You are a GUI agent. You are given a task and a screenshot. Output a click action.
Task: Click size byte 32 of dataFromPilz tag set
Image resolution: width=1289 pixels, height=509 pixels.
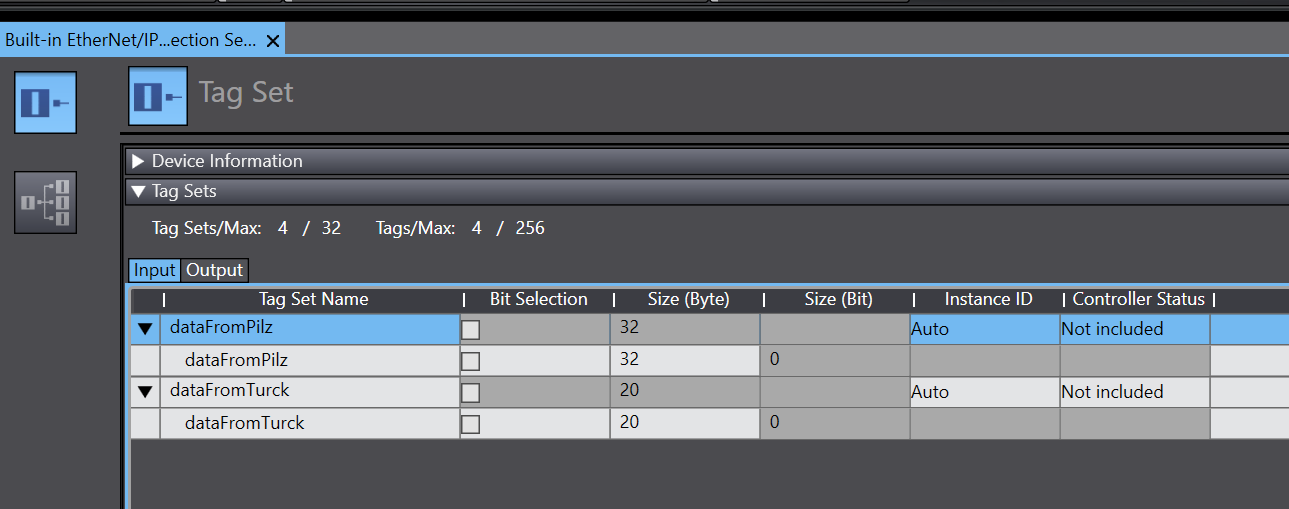[x=685, y=329]
